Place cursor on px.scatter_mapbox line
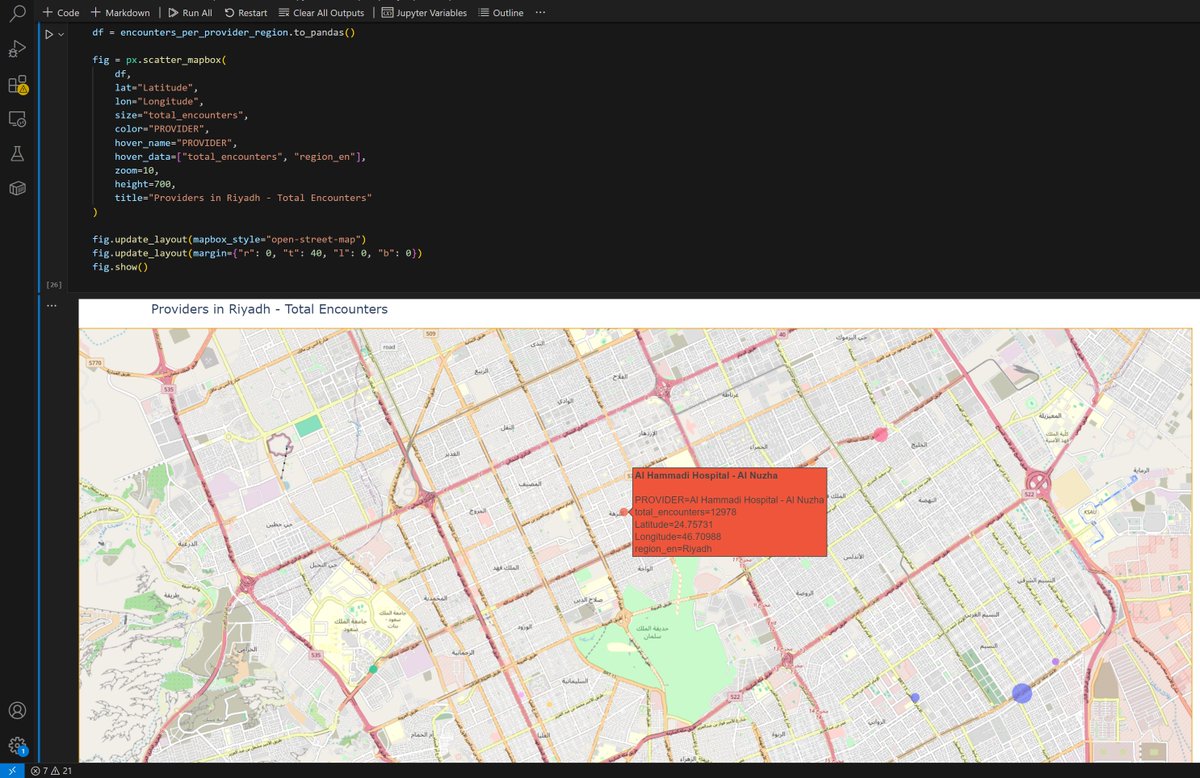 160,60
